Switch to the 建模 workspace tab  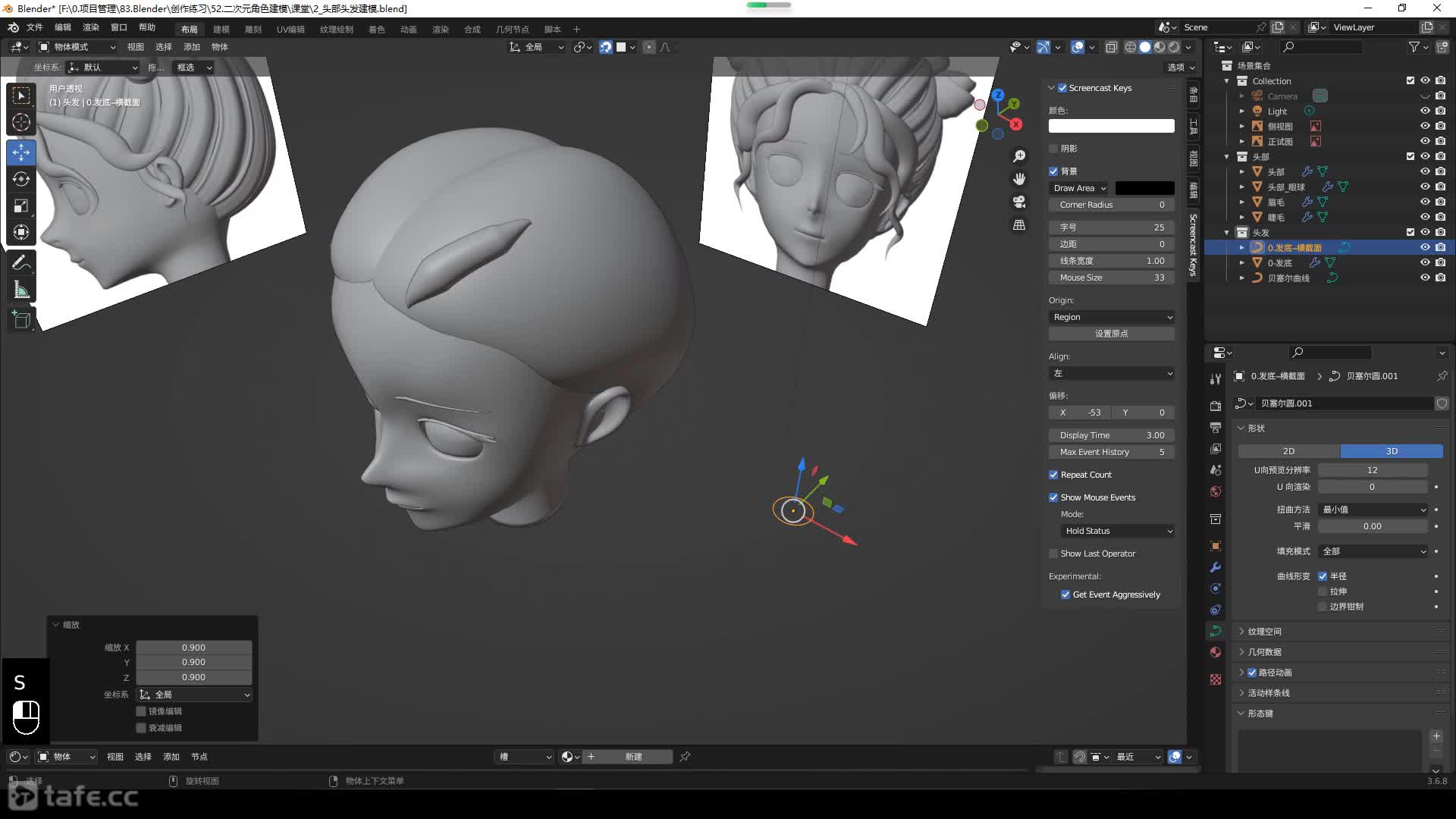tap(221, 30)
